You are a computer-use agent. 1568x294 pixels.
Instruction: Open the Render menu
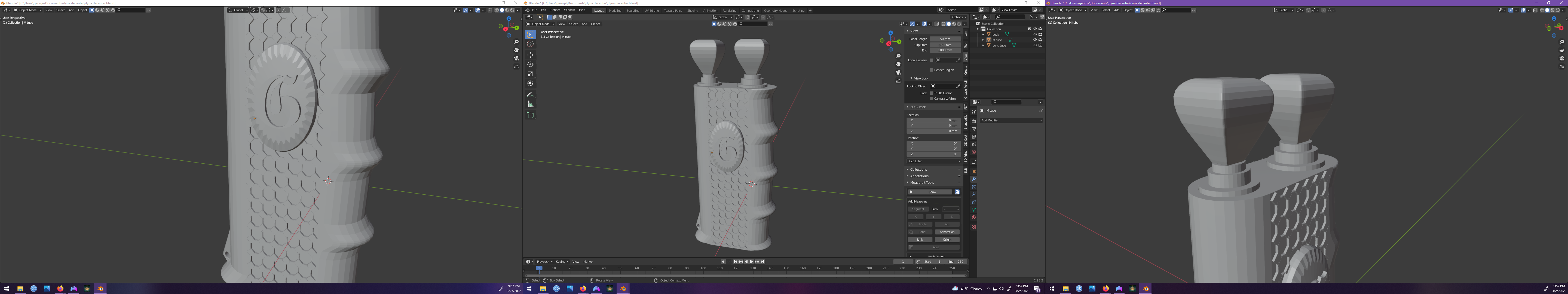point(555,10)
